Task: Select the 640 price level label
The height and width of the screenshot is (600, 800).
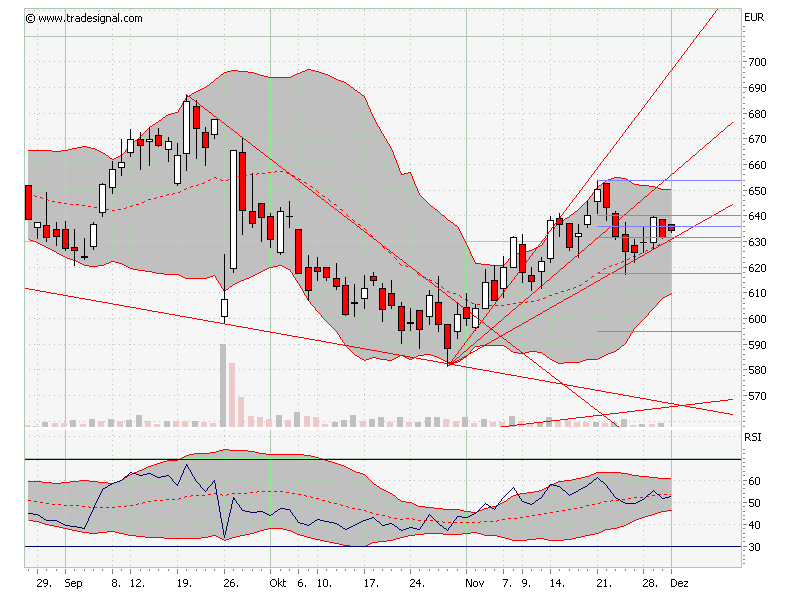Action: coord(757,216)
